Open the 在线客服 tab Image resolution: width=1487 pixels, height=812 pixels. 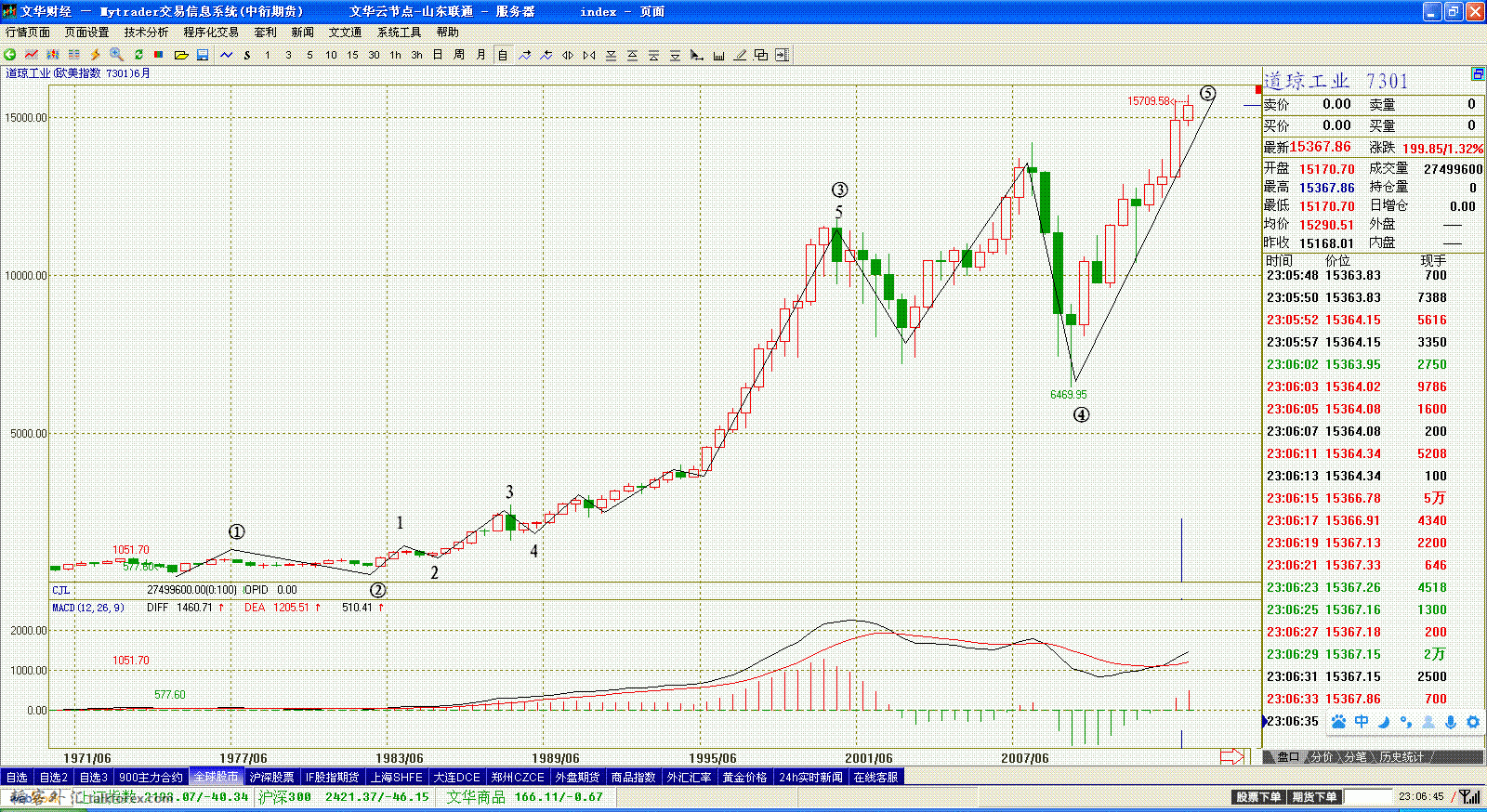point(876,777)
